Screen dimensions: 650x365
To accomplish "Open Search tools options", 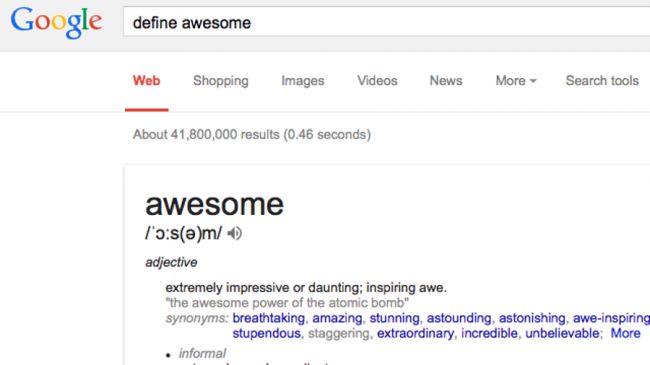I will tap(602, 80).
